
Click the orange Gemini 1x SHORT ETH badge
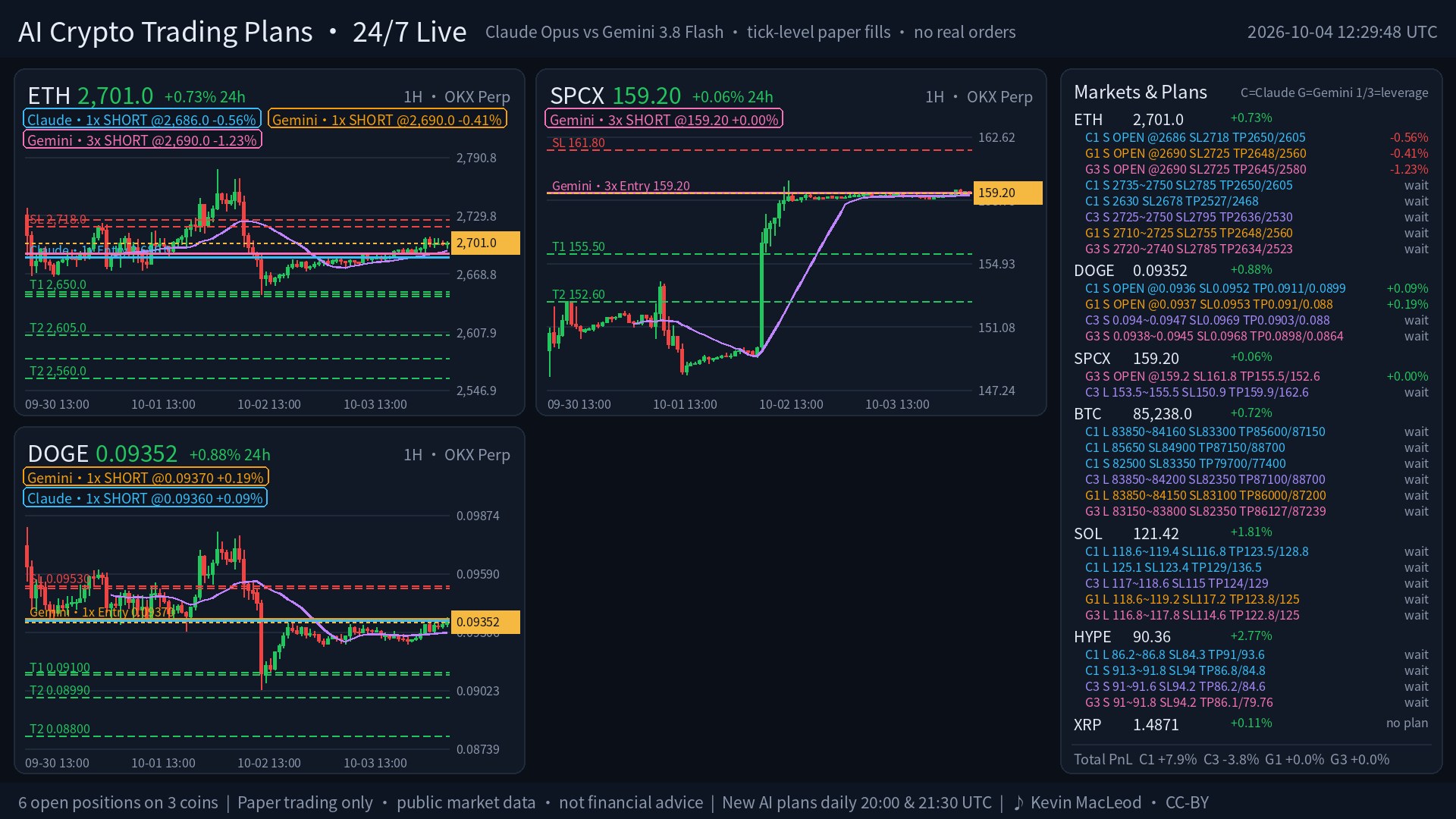click(x=387, y=120)
